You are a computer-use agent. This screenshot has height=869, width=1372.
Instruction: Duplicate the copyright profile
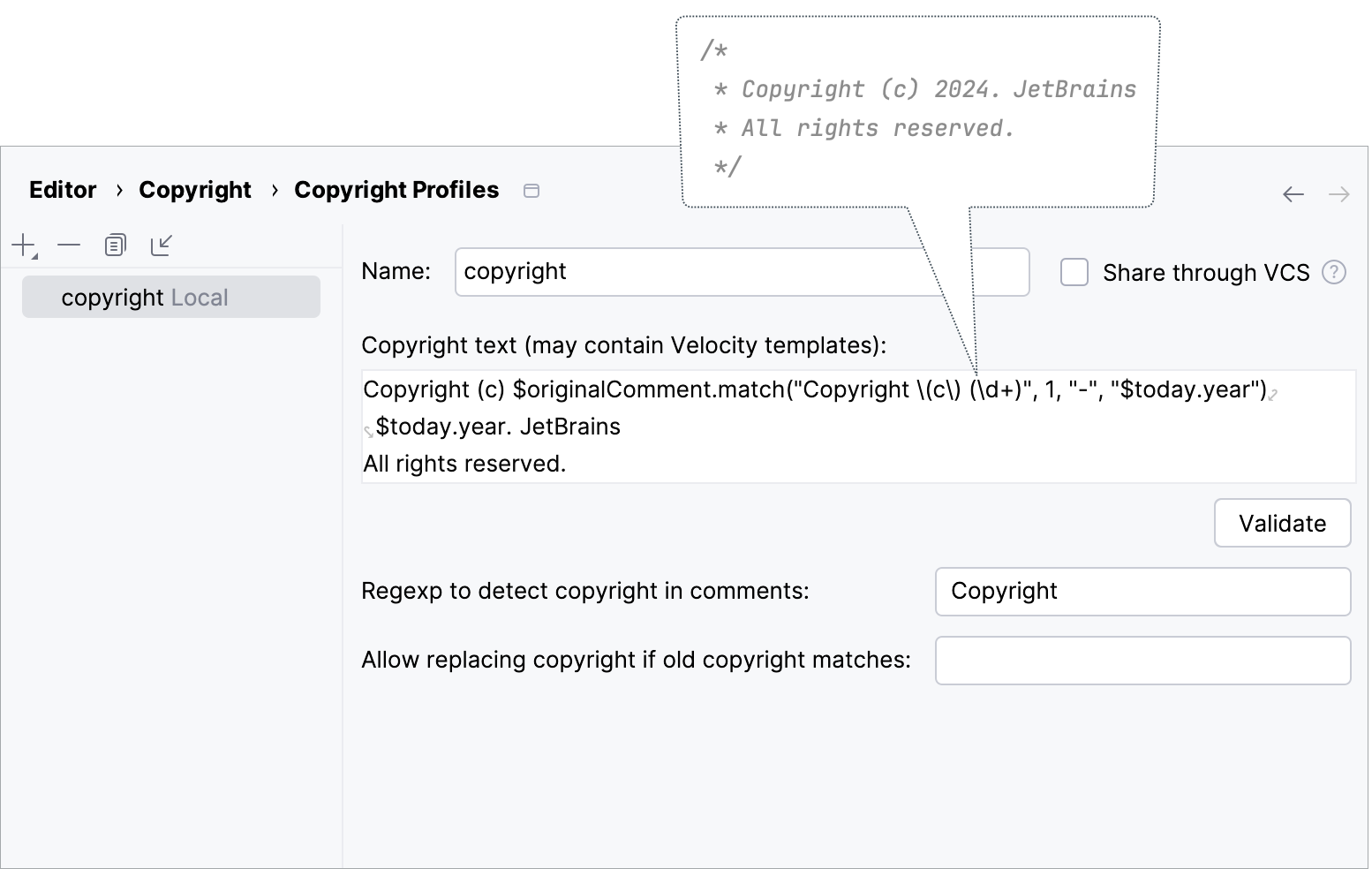(x=115, y=245)
